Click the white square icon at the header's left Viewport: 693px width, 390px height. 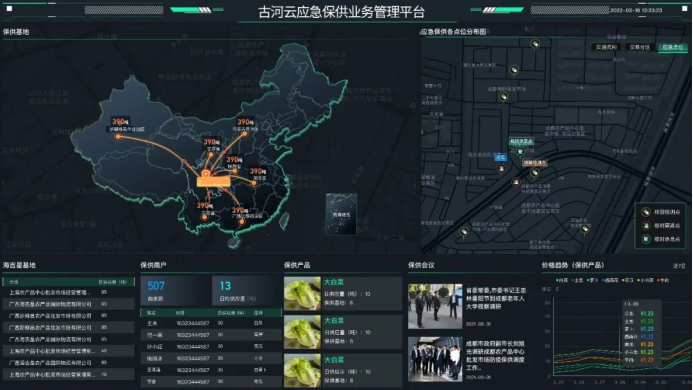[10, 8]
